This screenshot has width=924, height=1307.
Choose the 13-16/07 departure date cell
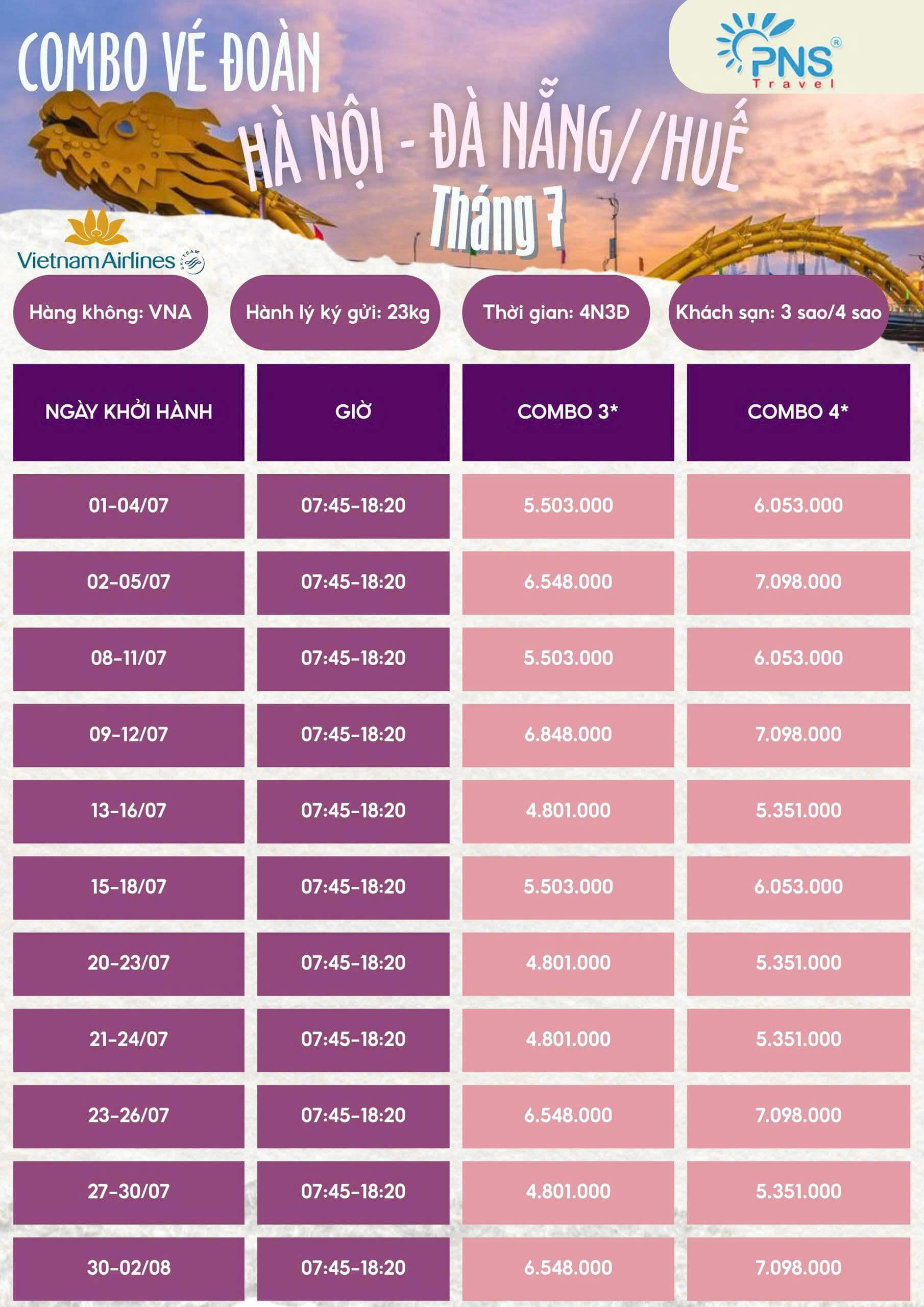pos(129,811)
